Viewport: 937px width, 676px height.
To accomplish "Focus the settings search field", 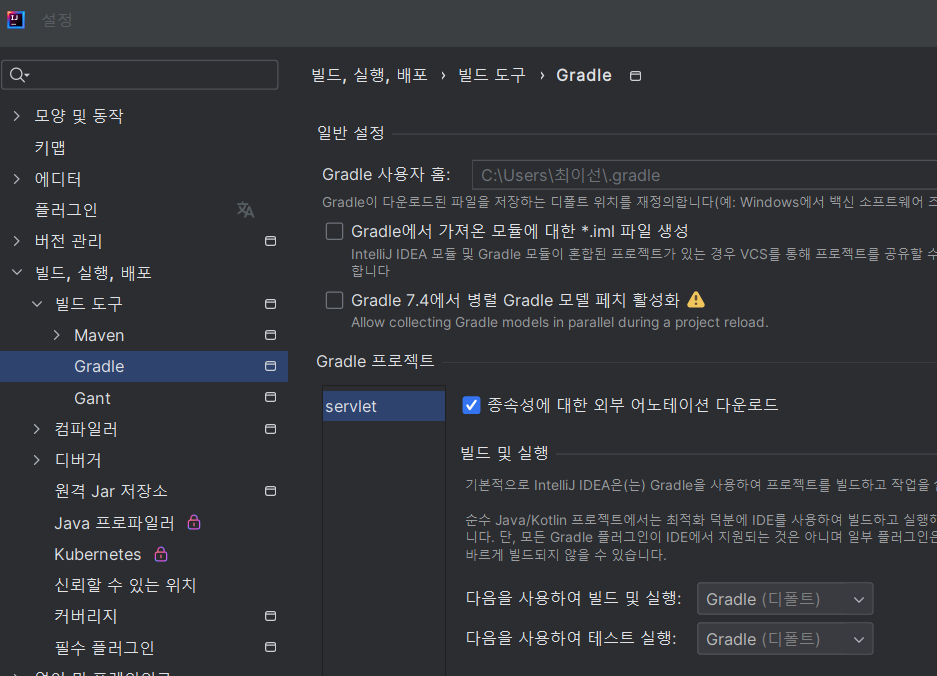I will click(x=140, y=75).
